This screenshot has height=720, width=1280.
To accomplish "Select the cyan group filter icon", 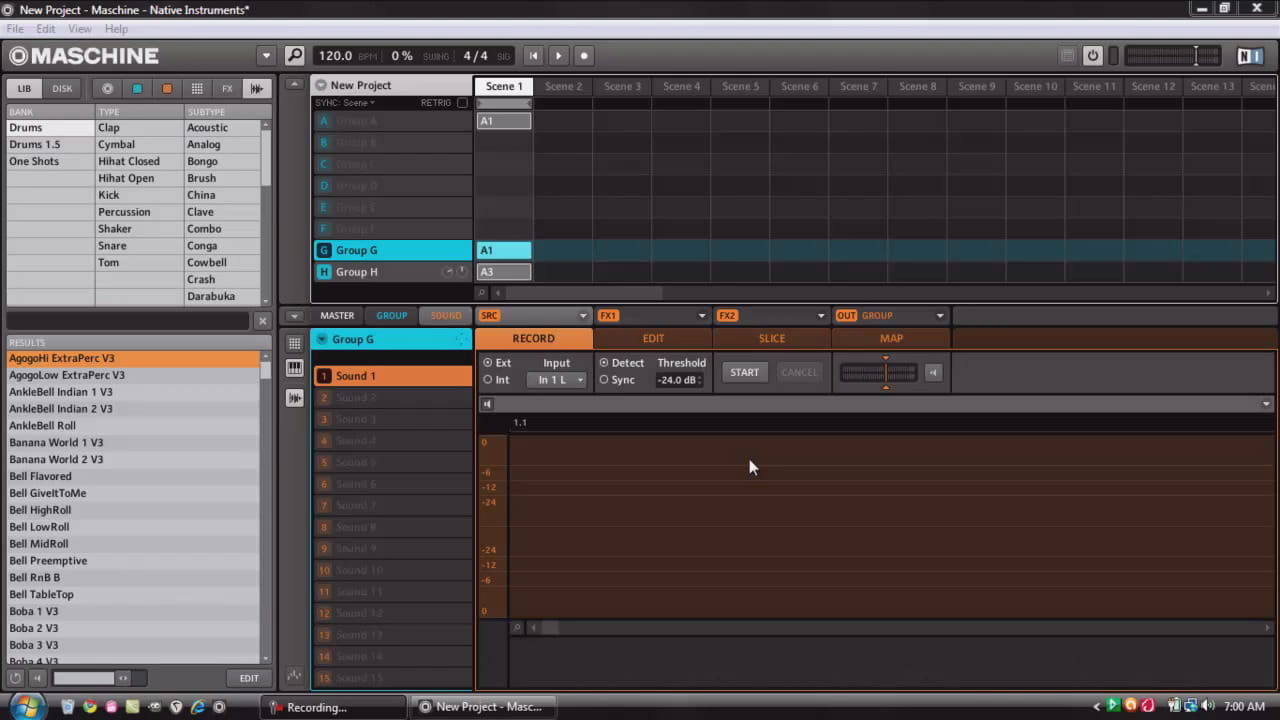I will click(x=137, y=88).
